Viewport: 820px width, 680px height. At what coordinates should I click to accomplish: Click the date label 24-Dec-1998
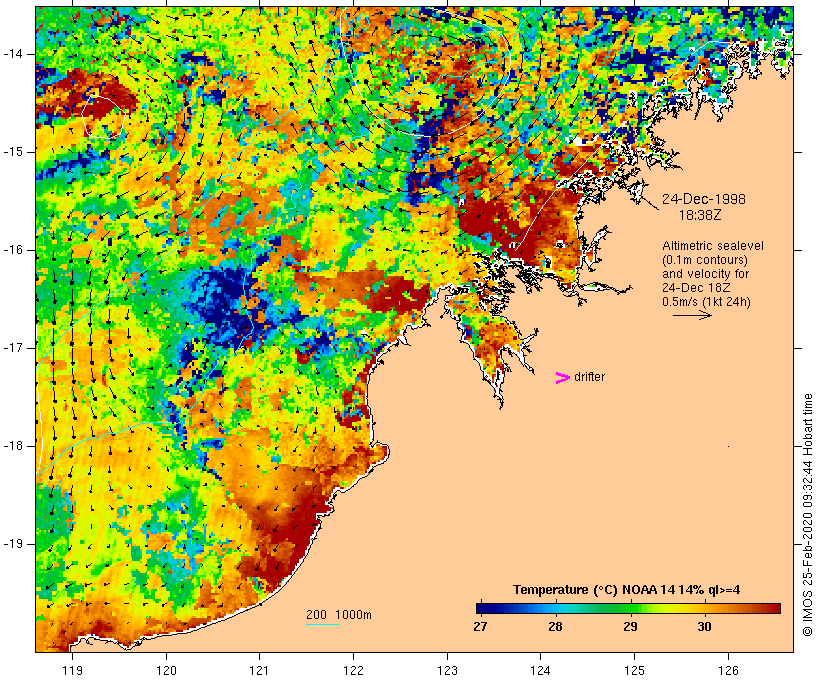[703, 199]
